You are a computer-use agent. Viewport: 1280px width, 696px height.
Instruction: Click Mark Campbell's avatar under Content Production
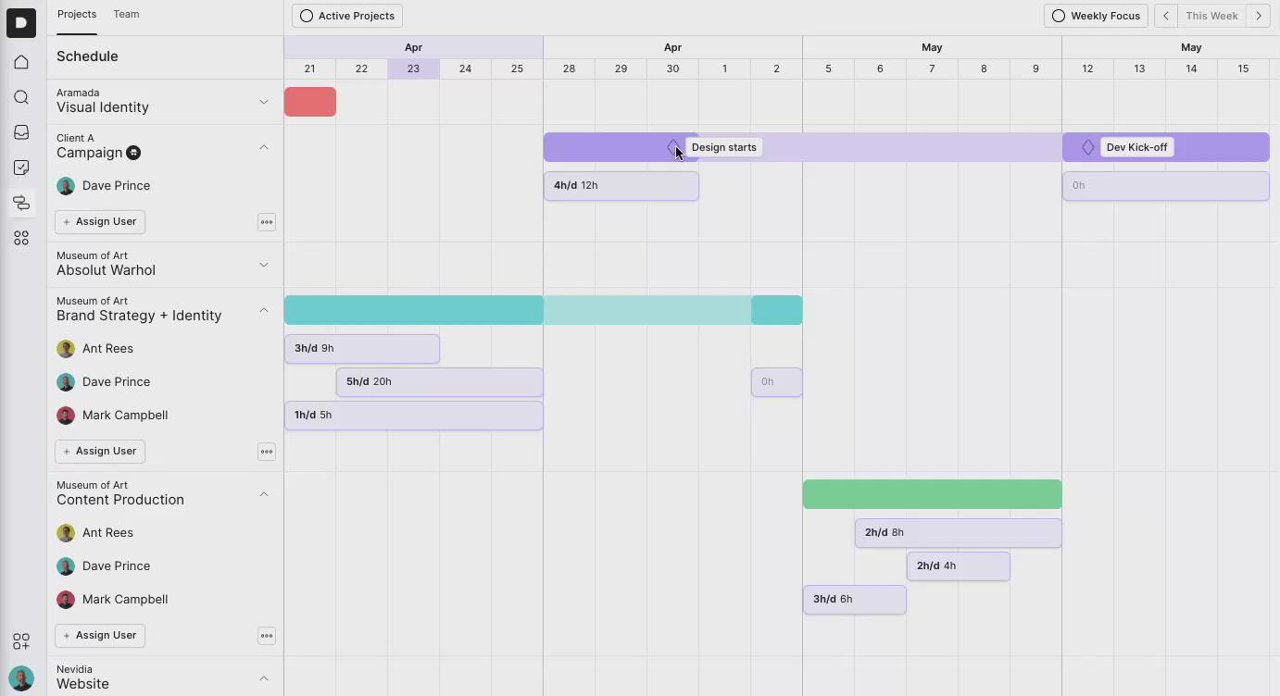tap(66, 599)
